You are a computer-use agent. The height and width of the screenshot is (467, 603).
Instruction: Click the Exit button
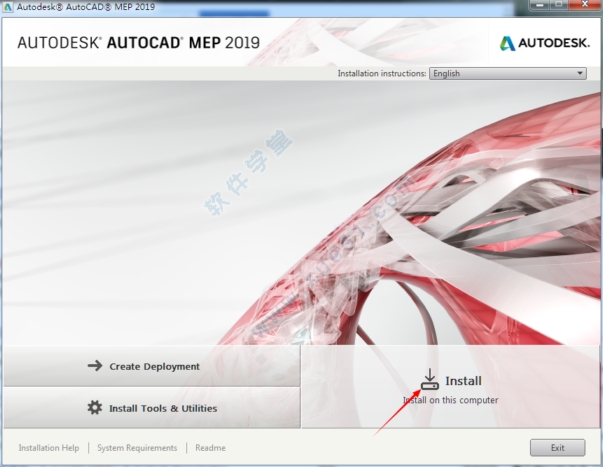coord(557,447)
